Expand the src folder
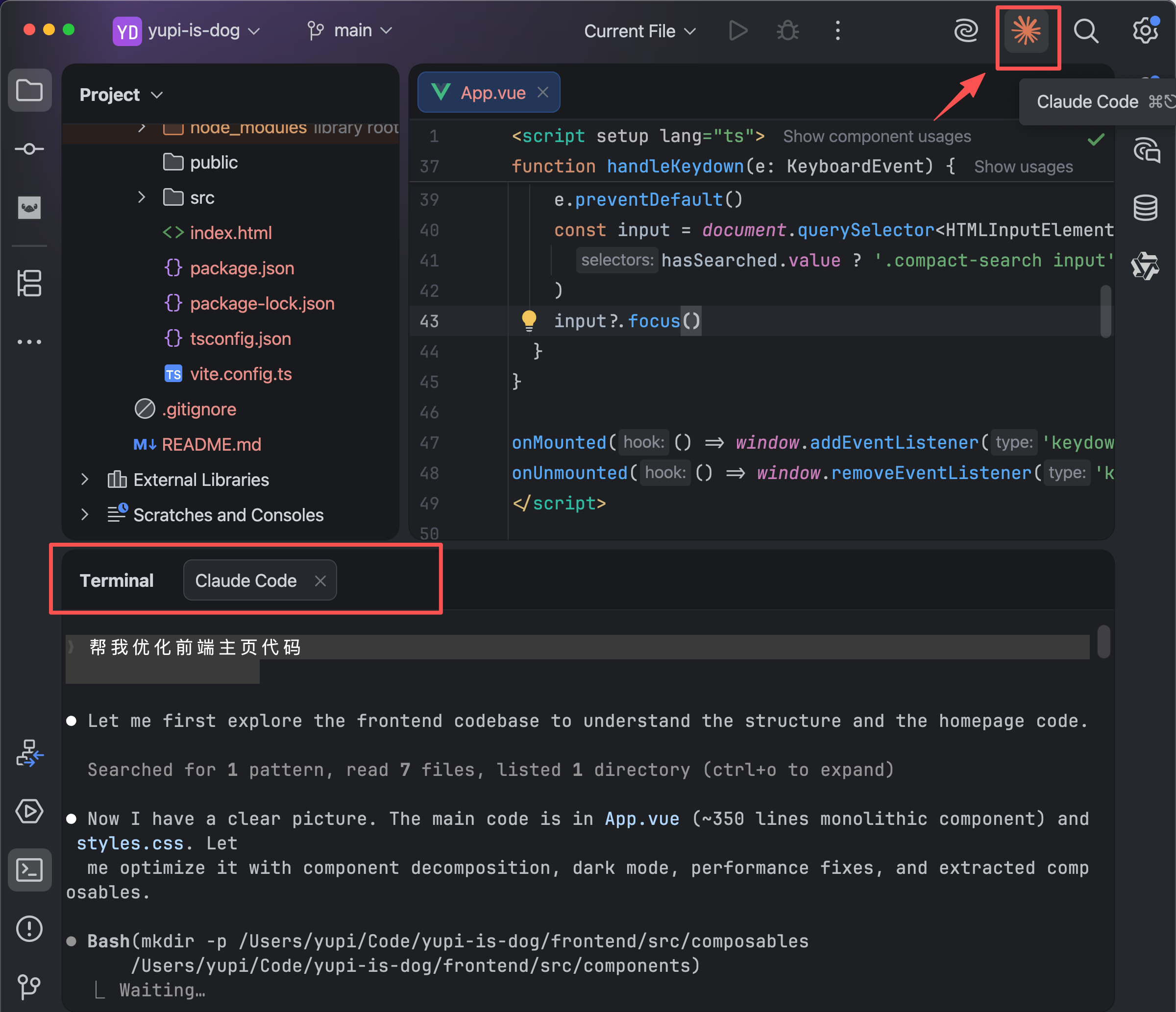This screenshot has height=1012, width=1176. (x=142, y=197)
